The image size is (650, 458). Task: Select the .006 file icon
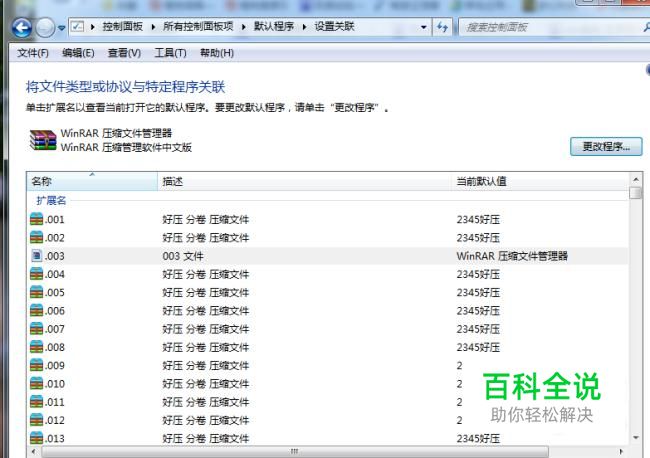(x=36, y=310)
